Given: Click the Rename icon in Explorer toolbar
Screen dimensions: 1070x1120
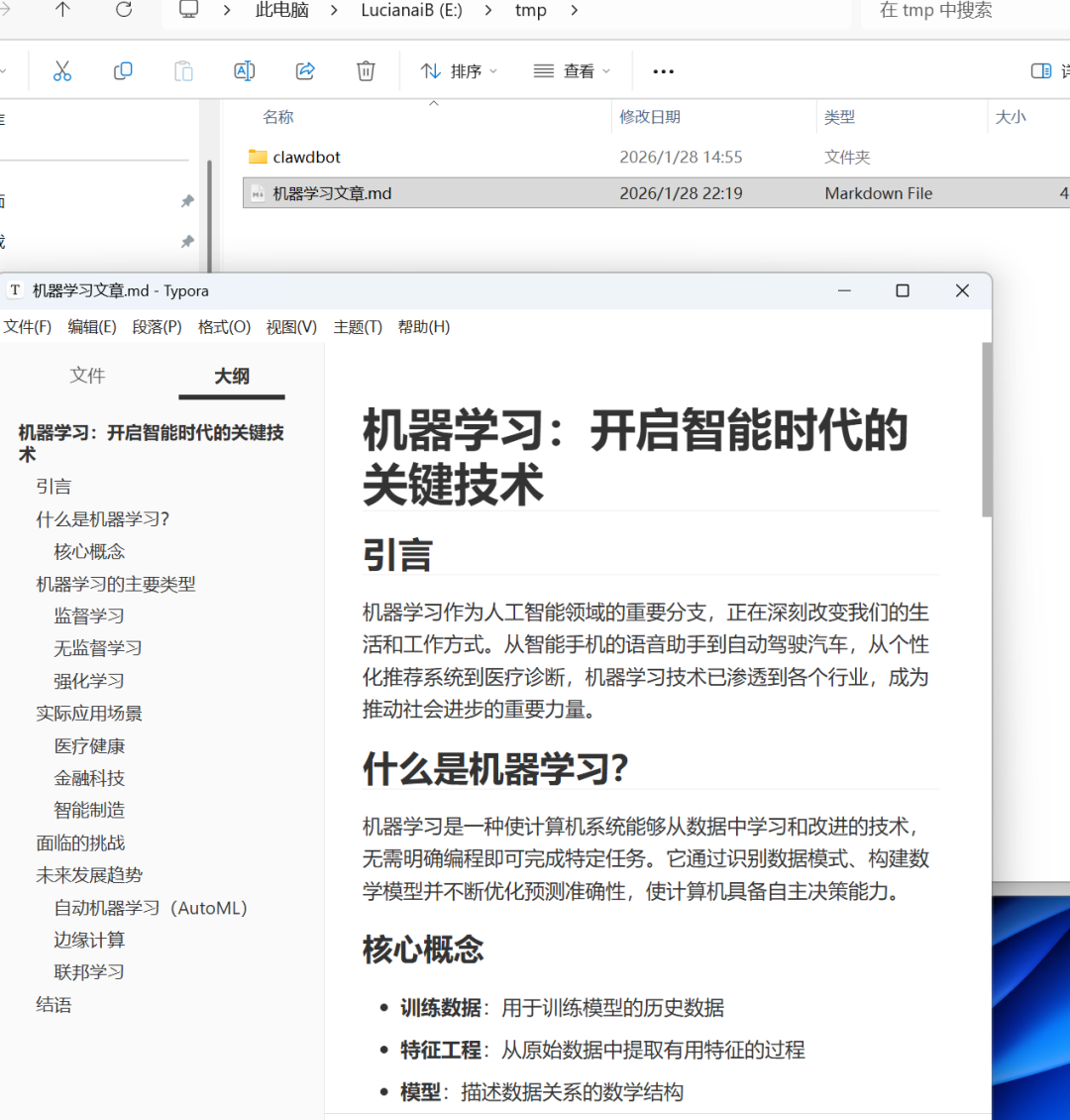Looking at the screenshot, I should (x=244, y=70).
